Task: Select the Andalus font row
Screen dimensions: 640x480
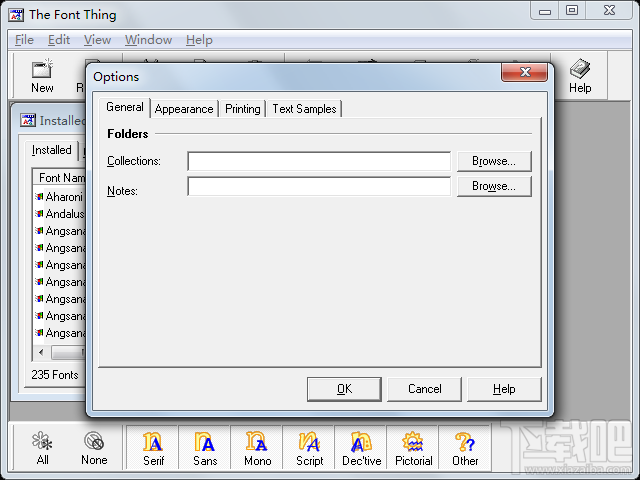Action: point(60,213)
